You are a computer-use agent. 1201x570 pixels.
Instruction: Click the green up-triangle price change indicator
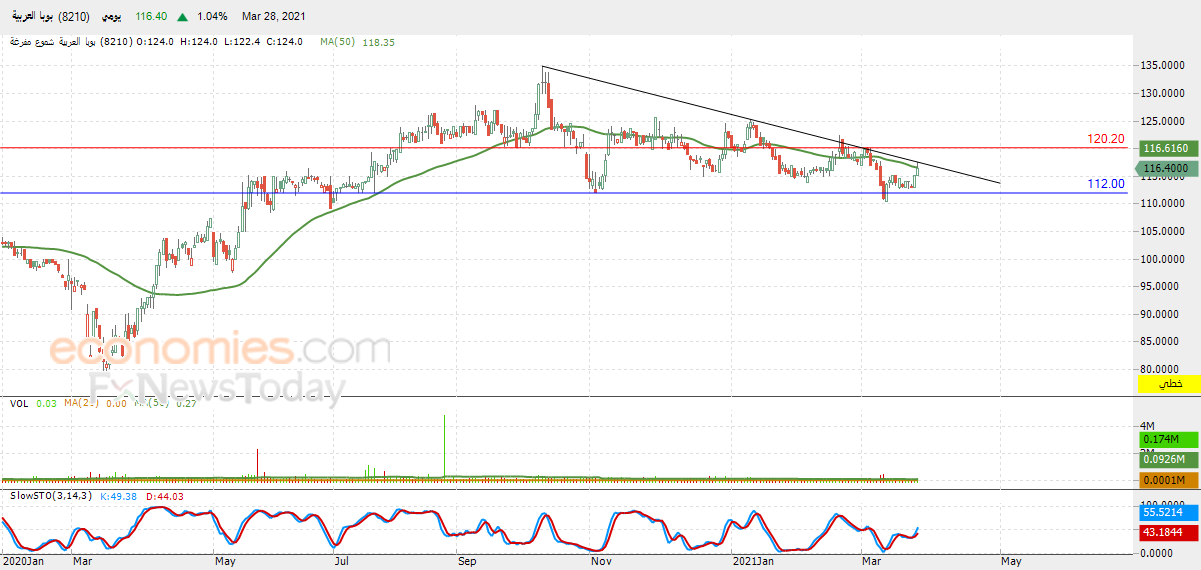pos(182,17)
